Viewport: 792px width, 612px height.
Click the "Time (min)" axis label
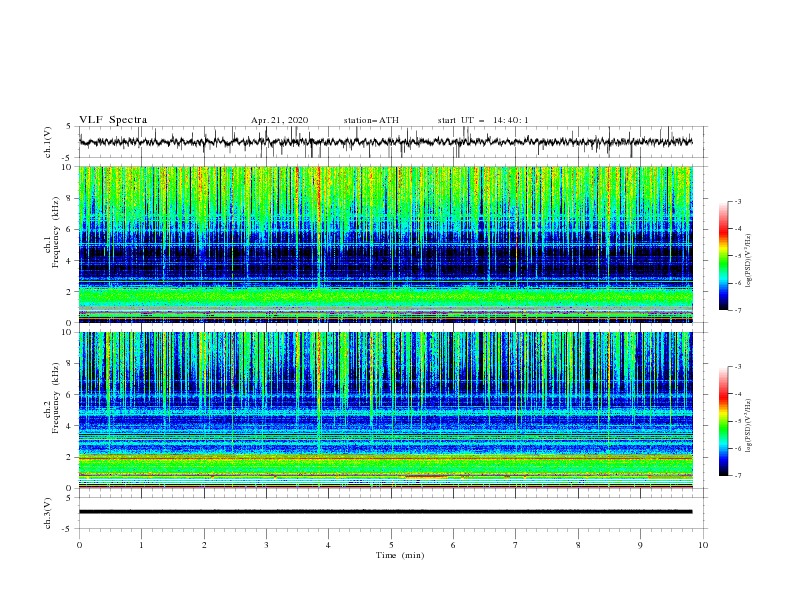click(x=400, y=555)
